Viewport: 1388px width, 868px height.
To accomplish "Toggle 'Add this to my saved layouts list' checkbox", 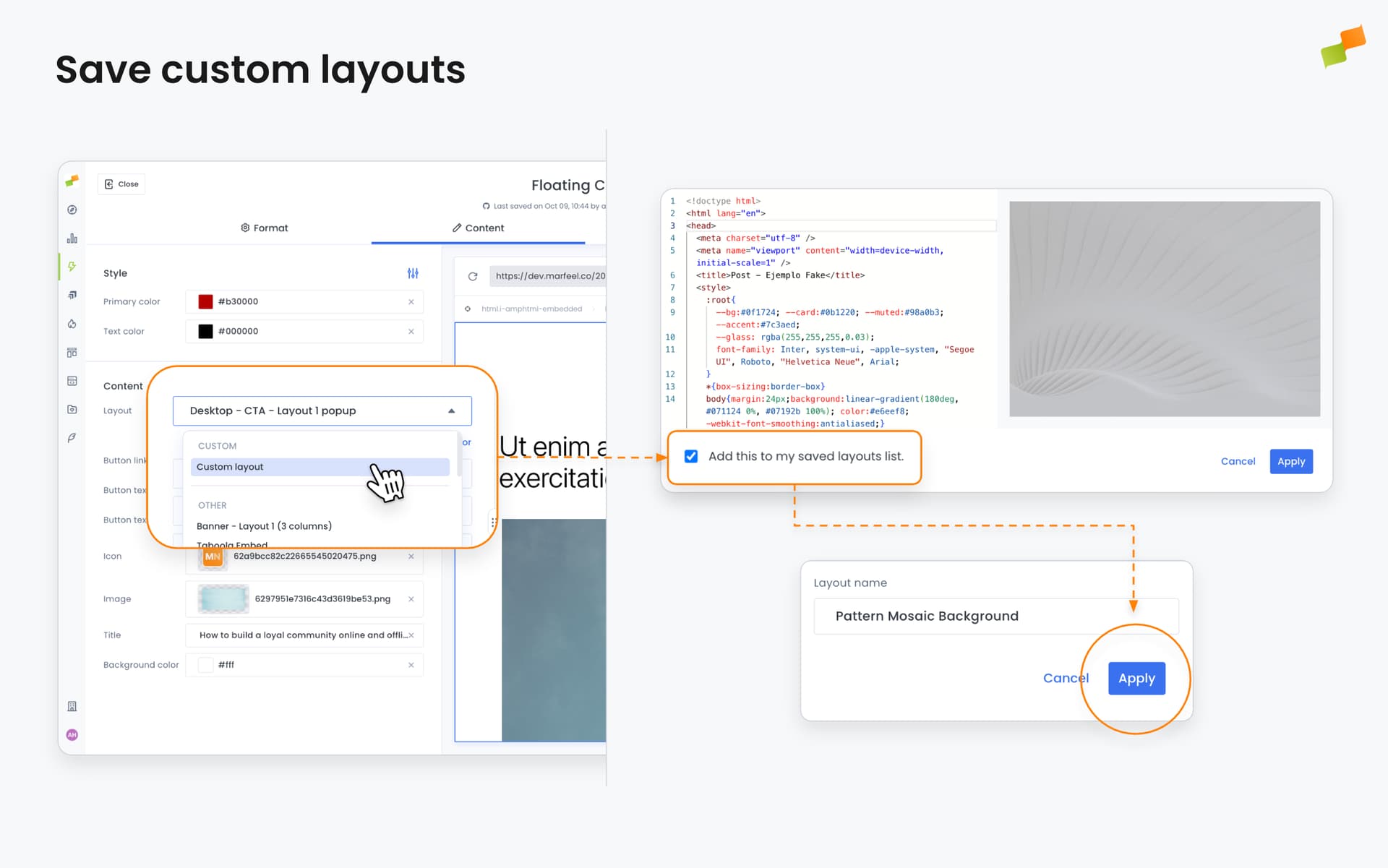I will pos(691,456).
